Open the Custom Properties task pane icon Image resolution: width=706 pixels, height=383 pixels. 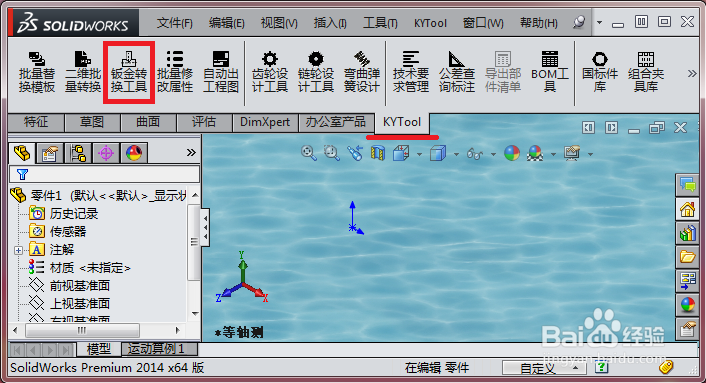click(x=687, y=329)
